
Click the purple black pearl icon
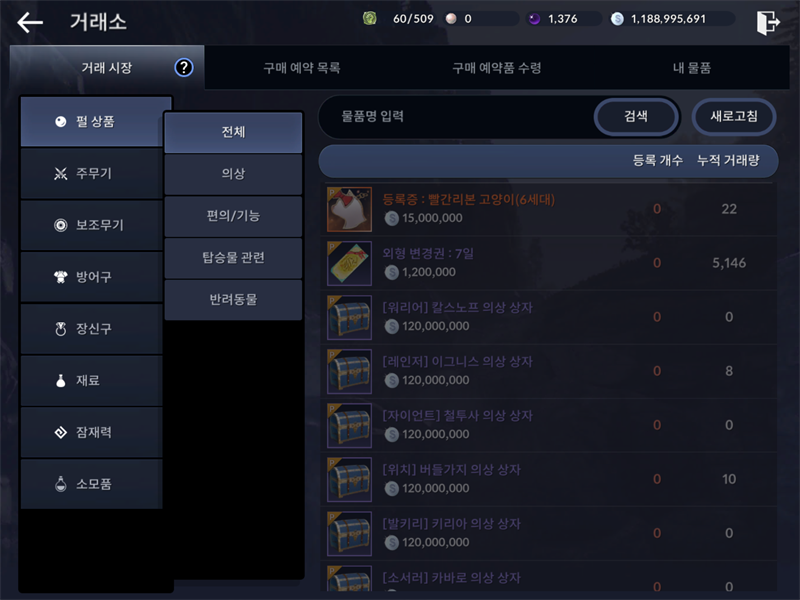[x=534, y=19]
